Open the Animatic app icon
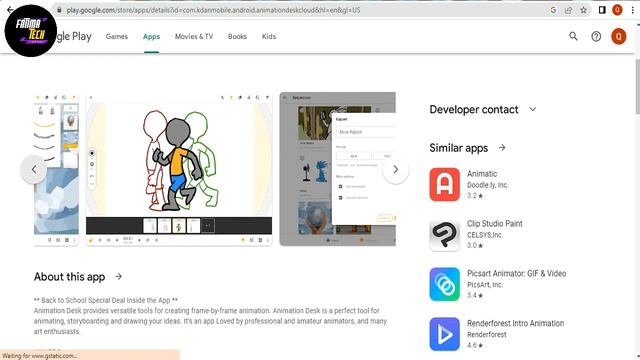This screenshot has width=640, height=360. point(444,184)
